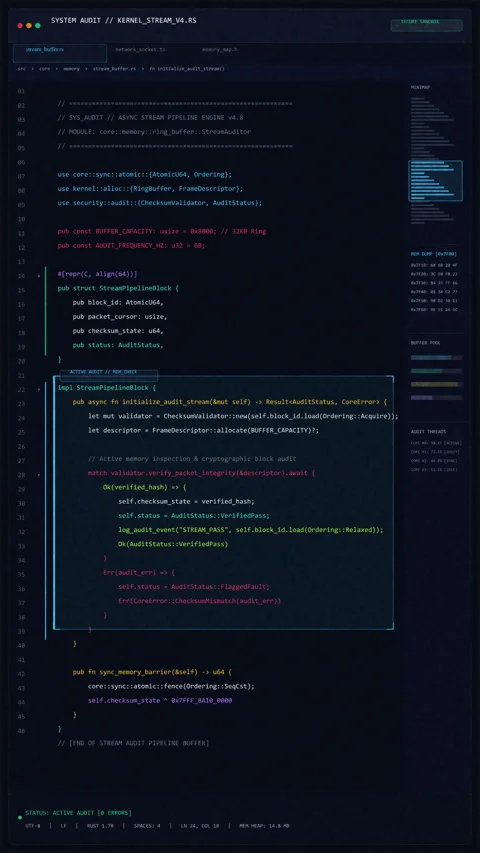Select the CORE #1 audit thread row
Image resolution: width=480 pixels, height=853 pixels.
tap(435, 452)
